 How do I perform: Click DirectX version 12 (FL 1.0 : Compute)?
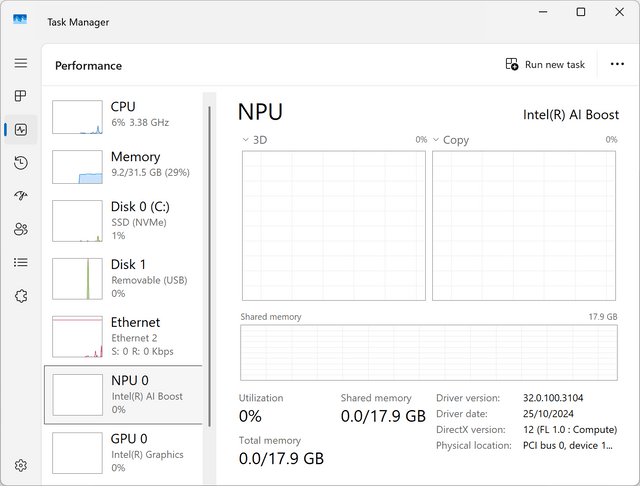click(x=570, y=430)
